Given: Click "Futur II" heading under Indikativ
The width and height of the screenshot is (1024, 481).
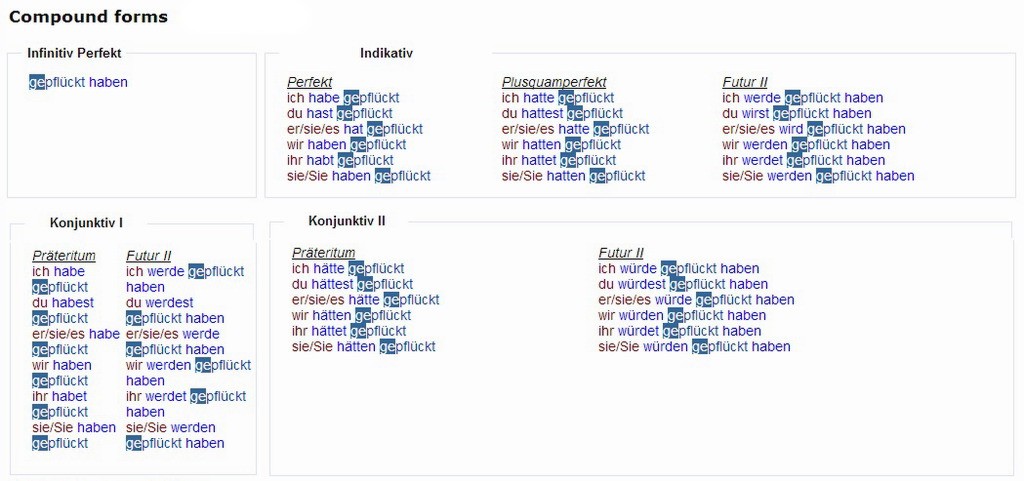Looking at the screenshot, I should point(745,82).
